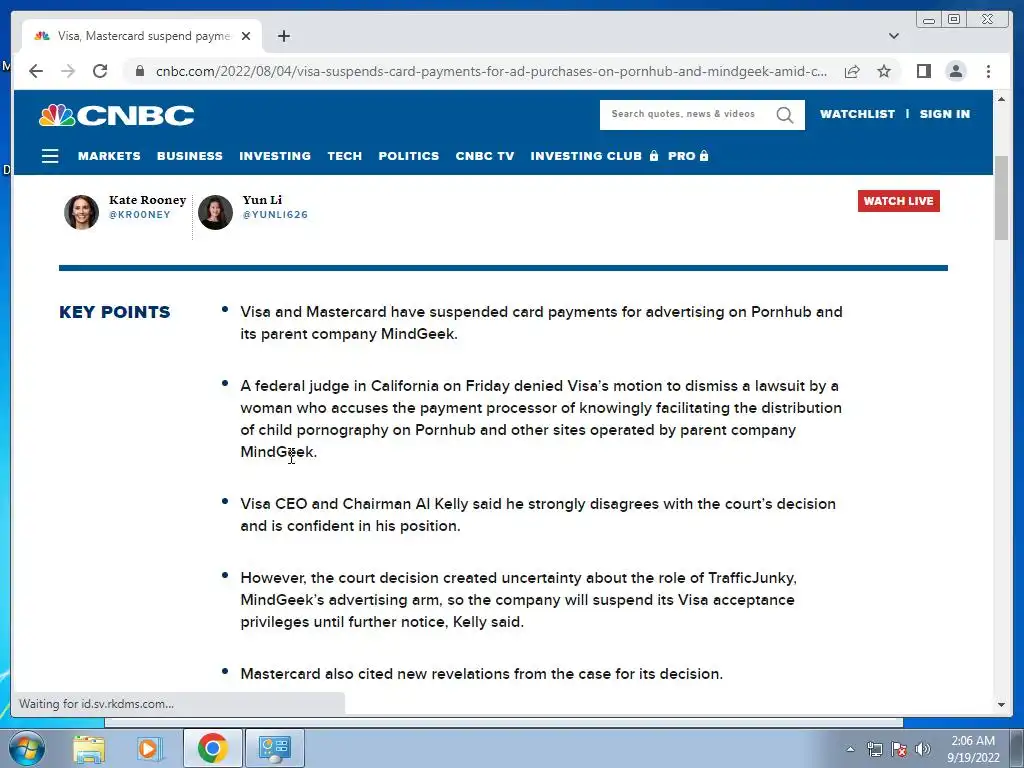This screenshot has width=1024, height=768.
Task: Open the Windows Start menu
Action: [26, 748]
